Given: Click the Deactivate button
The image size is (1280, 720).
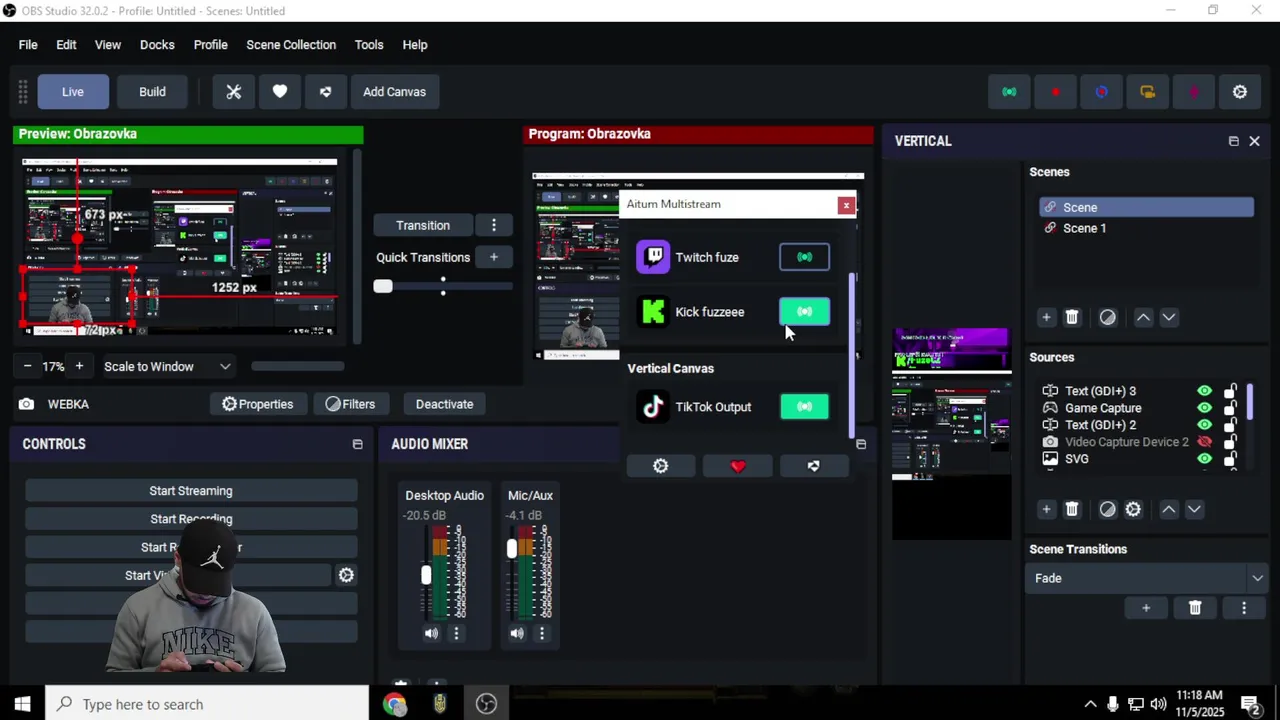Looking at the screenshot, I should click(444, 404).
